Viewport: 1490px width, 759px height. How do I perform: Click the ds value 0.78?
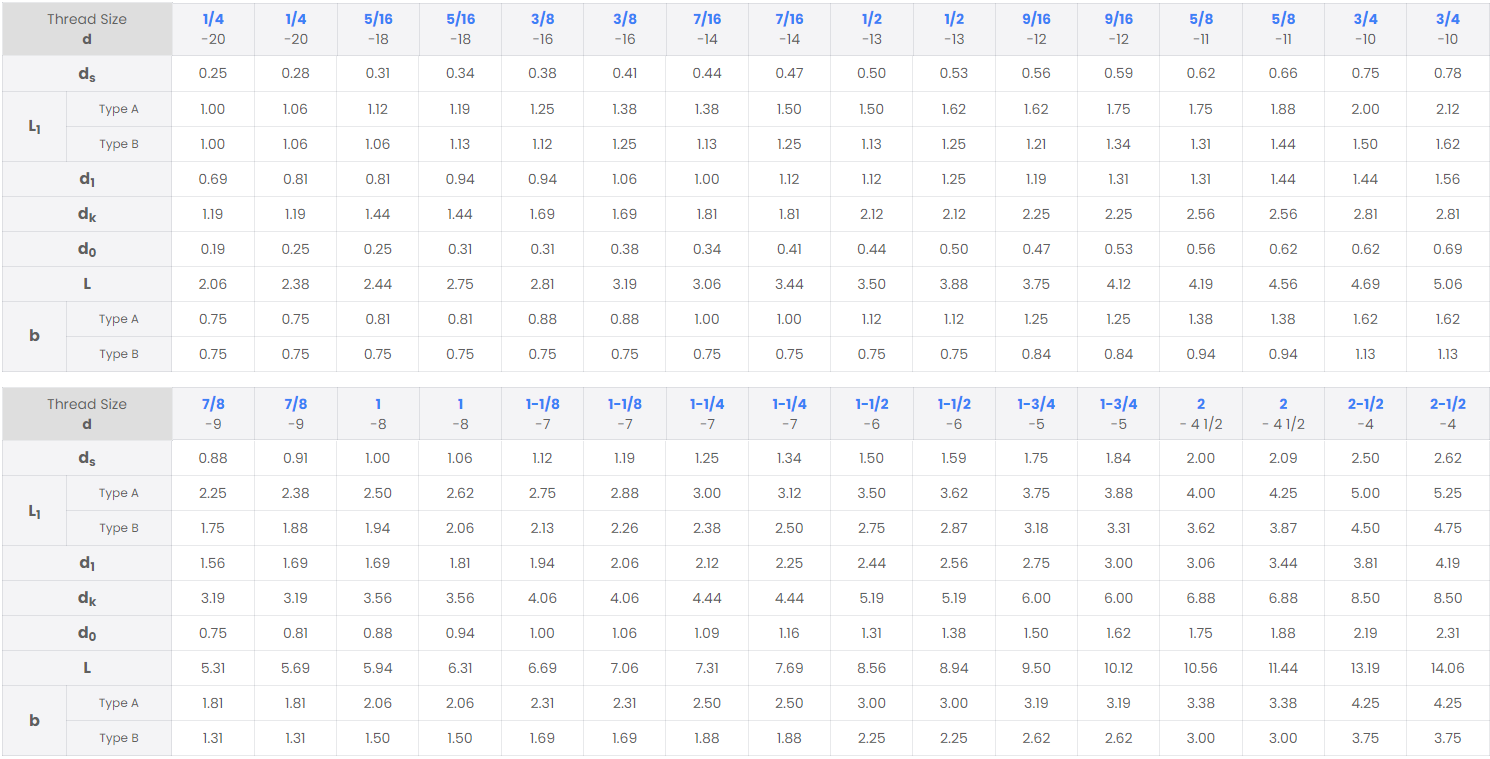point(1447,73)
